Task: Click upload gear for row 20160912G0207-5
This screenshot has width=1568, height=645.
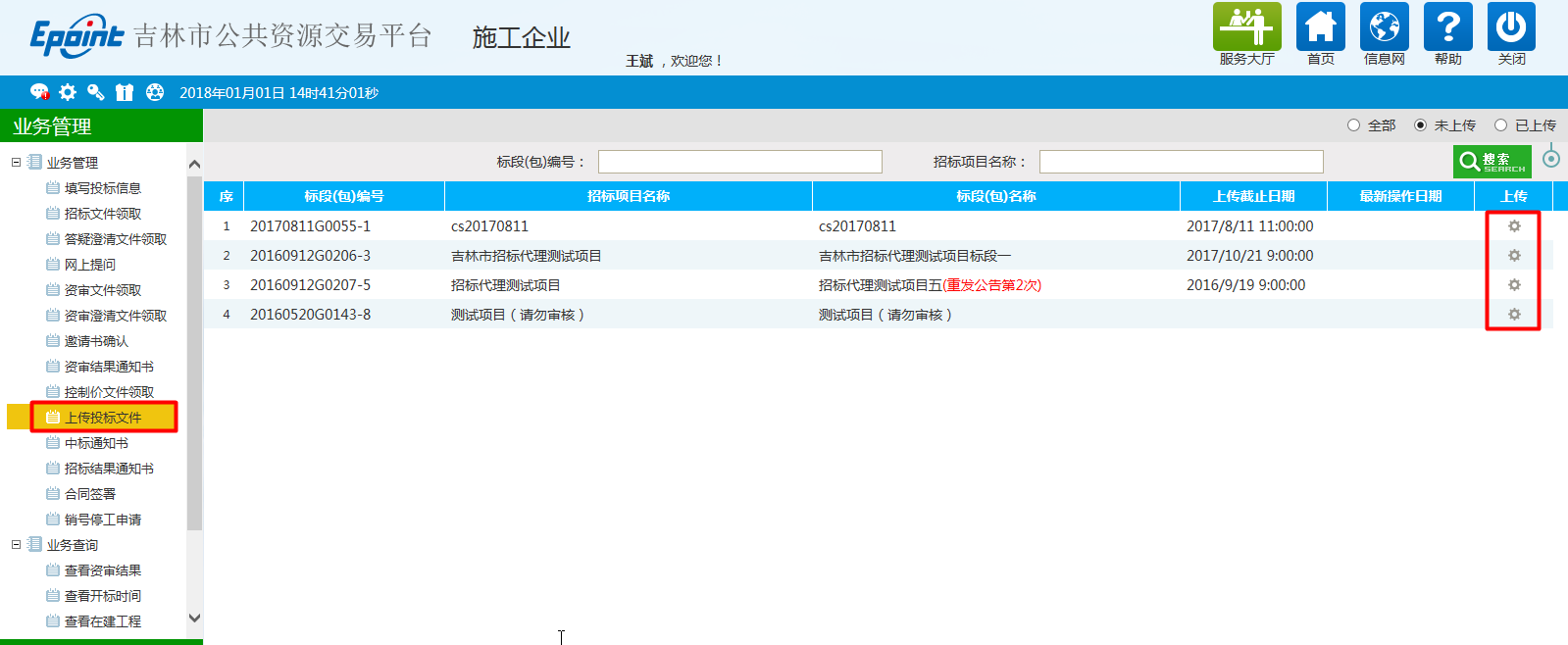Action: click(x=1514, y=284)
